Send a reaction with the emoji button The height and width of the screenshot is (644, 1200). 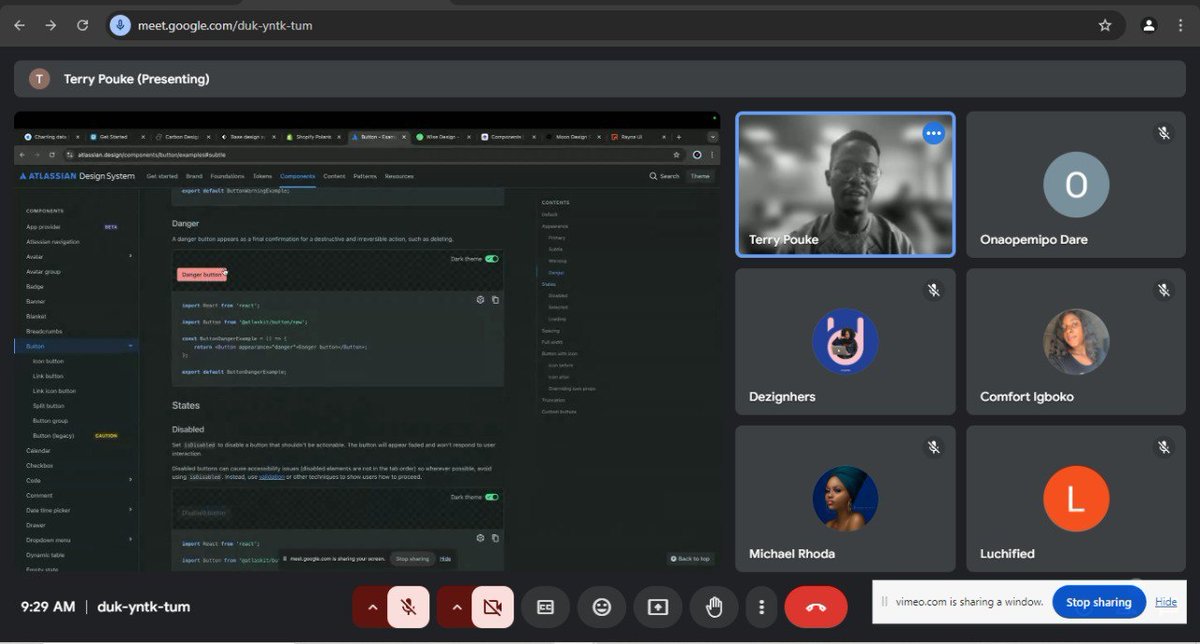coord(602,607)
